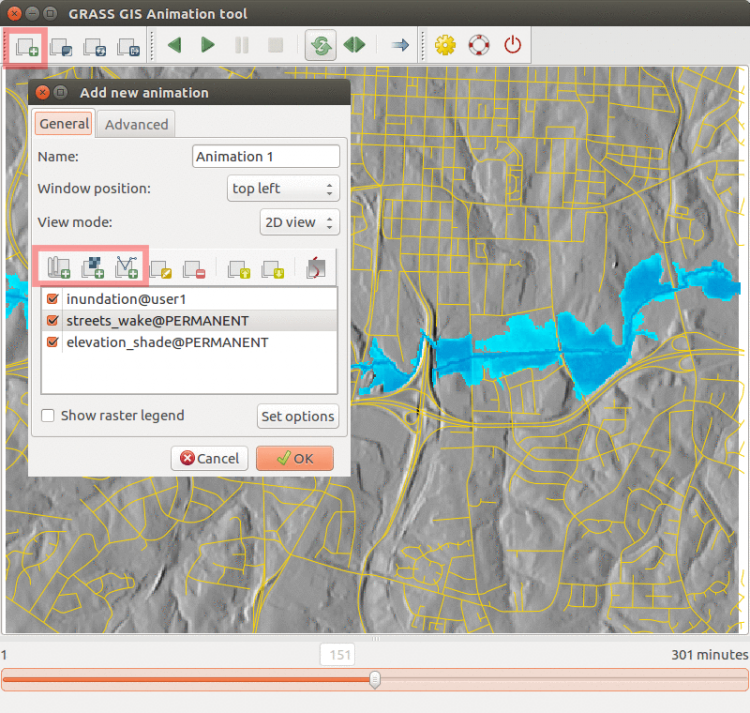Quit animation tool with power icon
This screenshot has height=713, width=750.
pos(513,45)
